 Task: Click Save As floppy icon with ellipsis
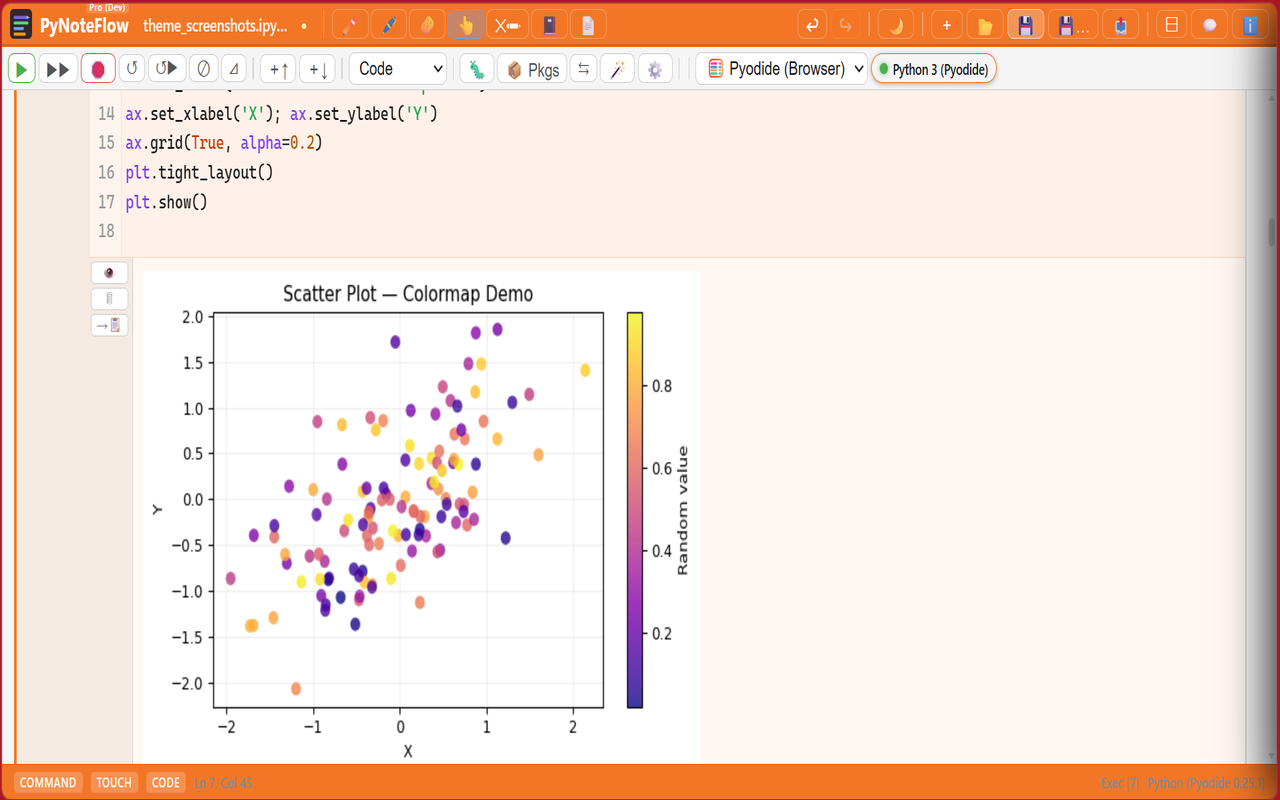pyautogui.click(x=1072, y=25)
